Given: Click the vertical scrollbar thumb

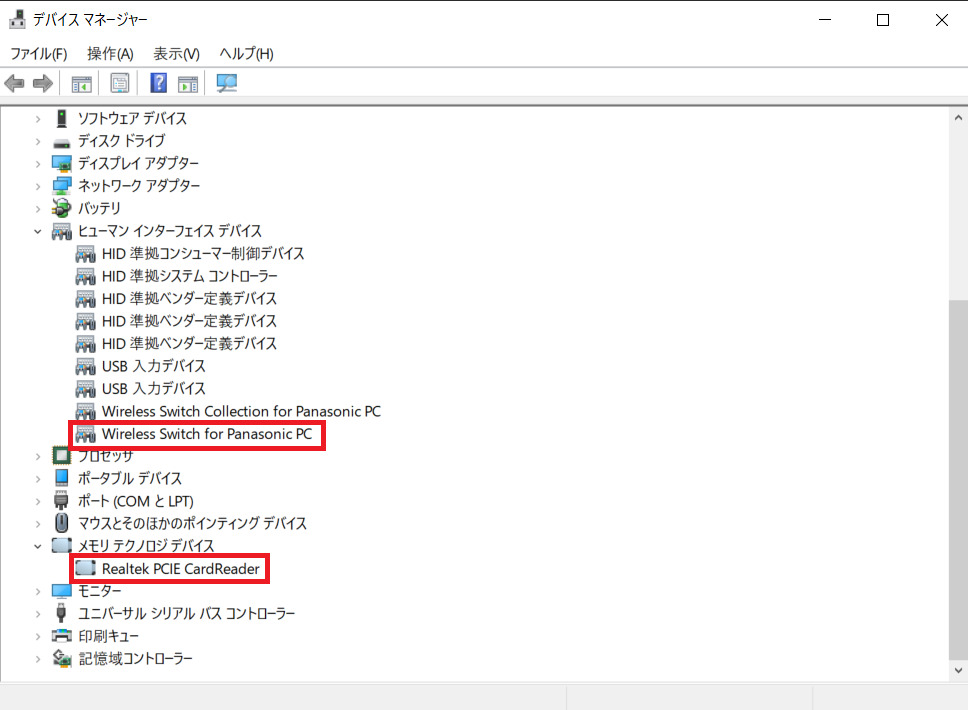Looking at the screenshot, I should click(x=958, y=479).
